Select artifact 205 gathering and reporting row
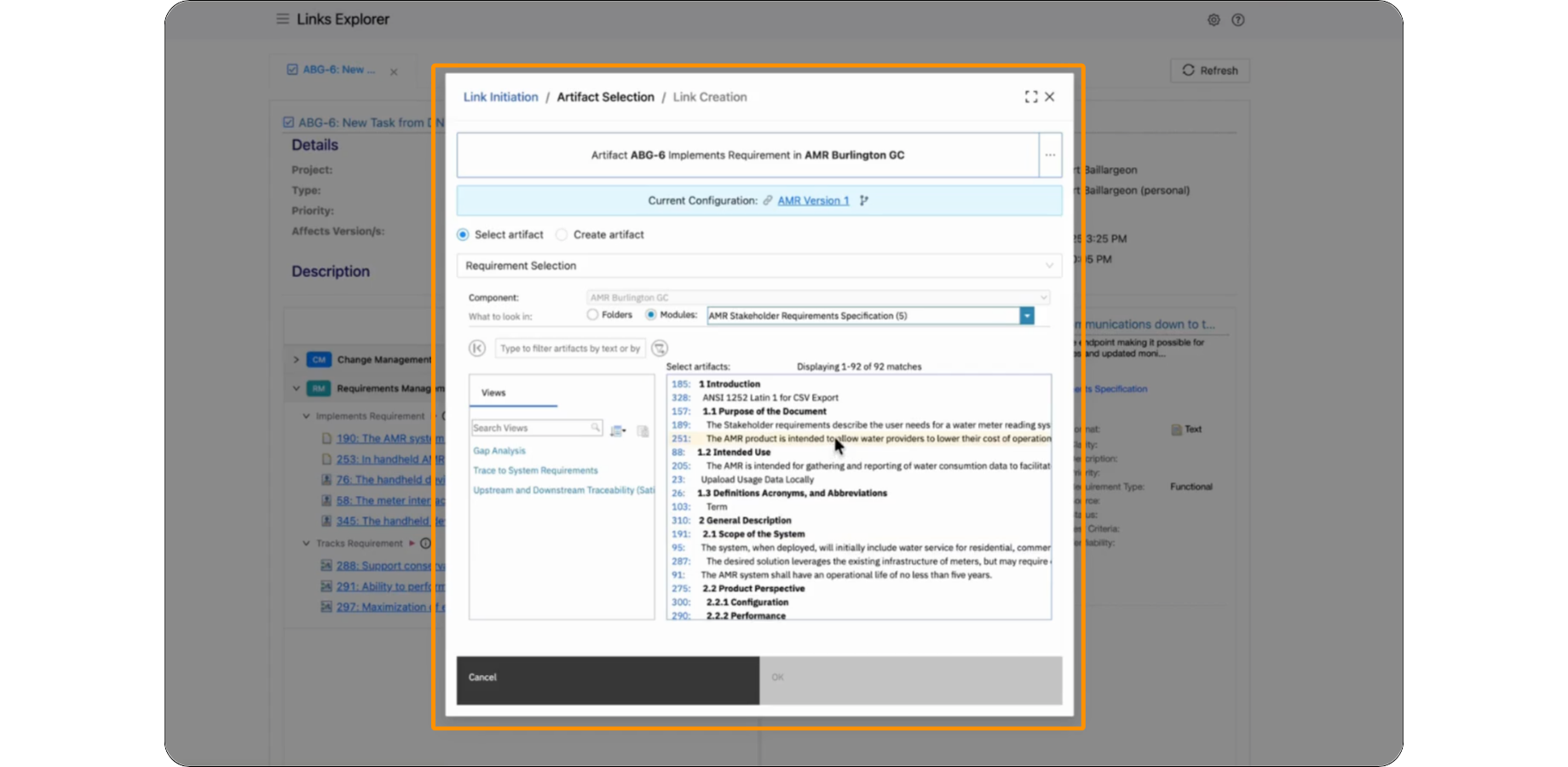Image resolution: width=1568 pixels, height=767 pixels. pos(860,466)
